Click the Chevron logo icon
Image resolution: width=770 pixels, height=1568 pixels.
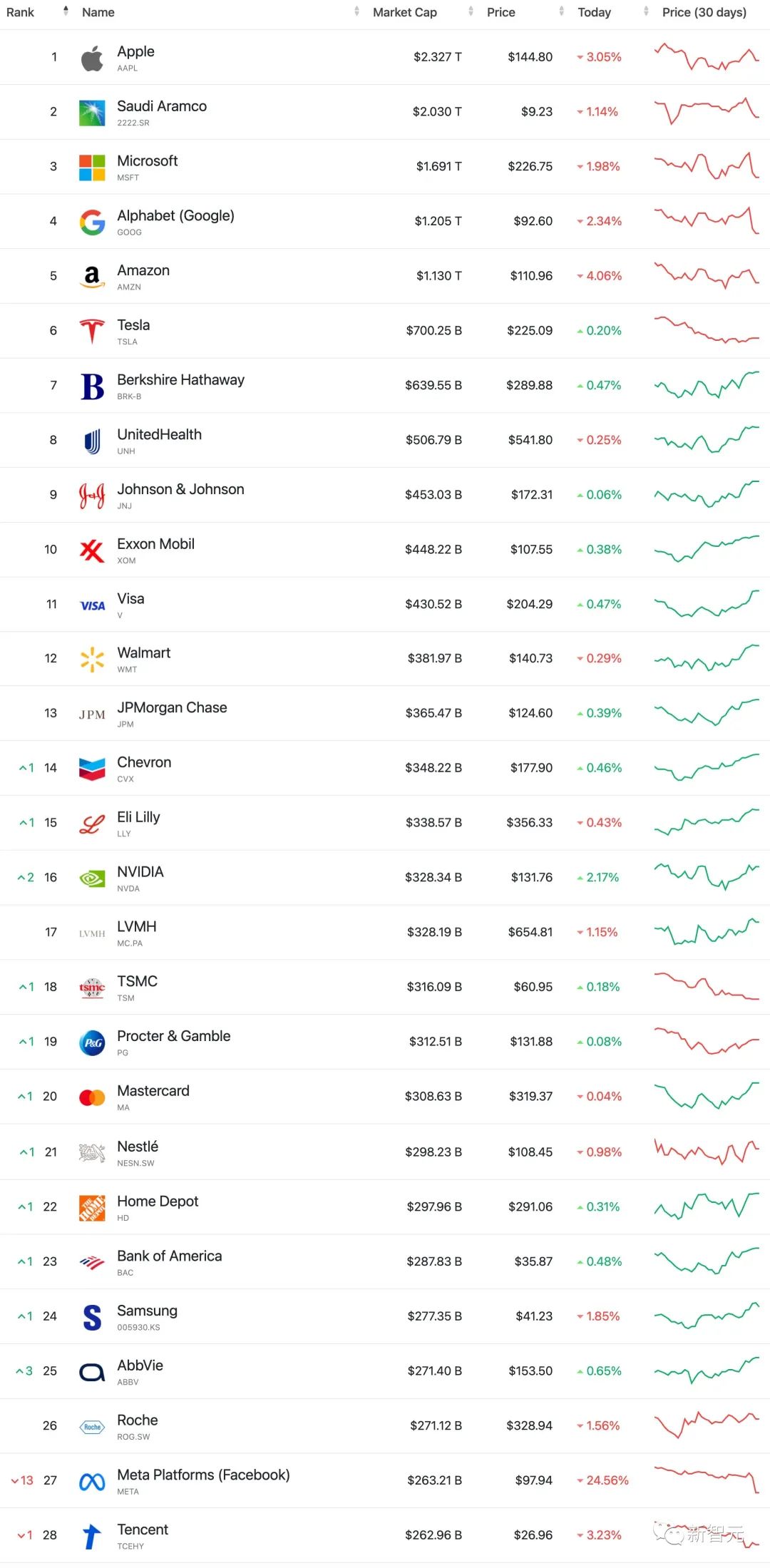coord(92,769)
